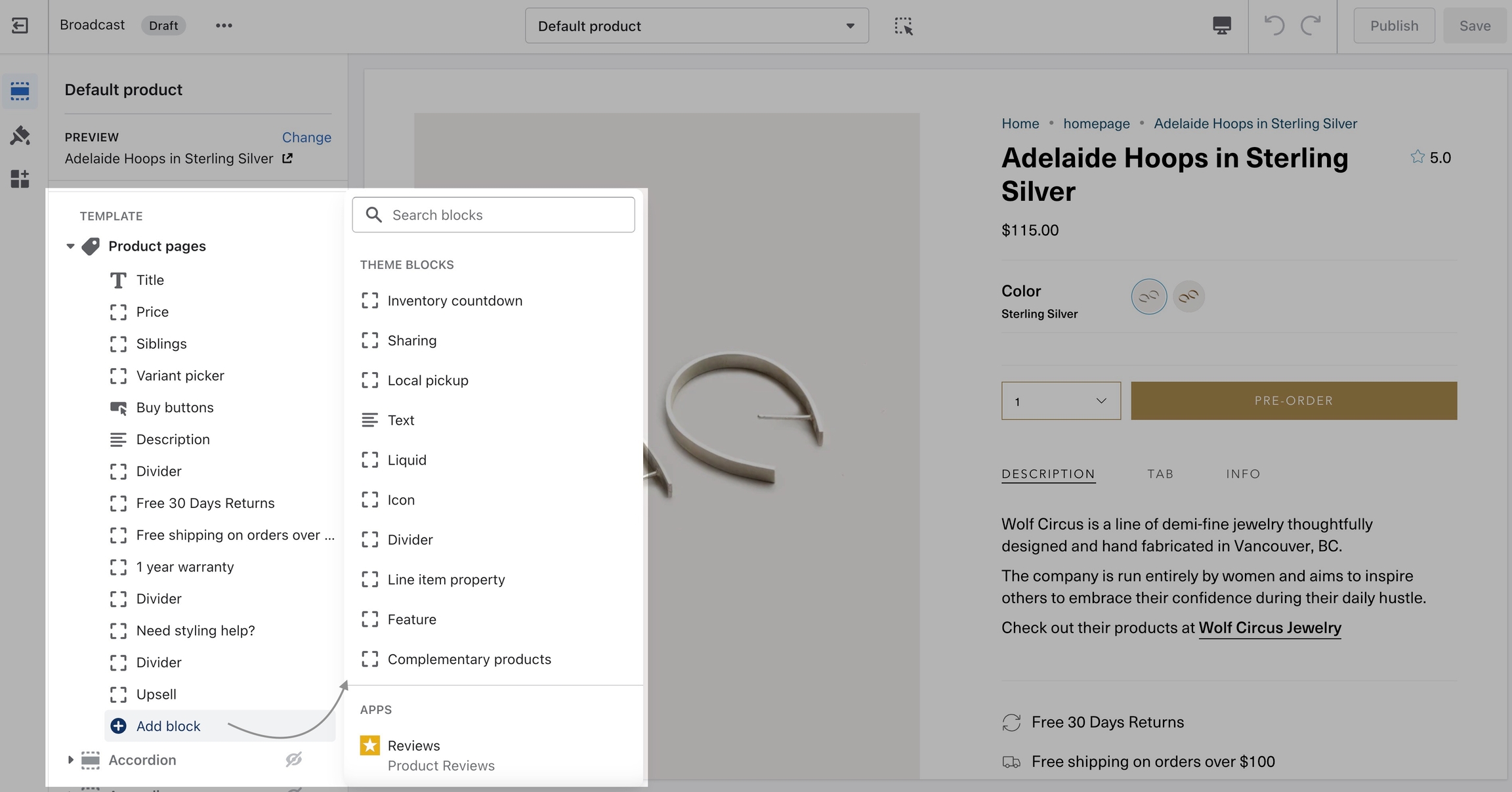Toggle the inspector selection tool icon
This screenshot has width=1512, height=792.
903,26
